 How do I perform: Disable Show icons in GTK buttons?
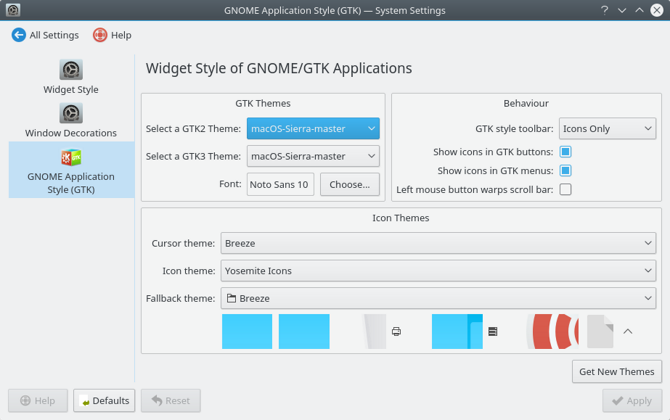(x=565, y=152)
